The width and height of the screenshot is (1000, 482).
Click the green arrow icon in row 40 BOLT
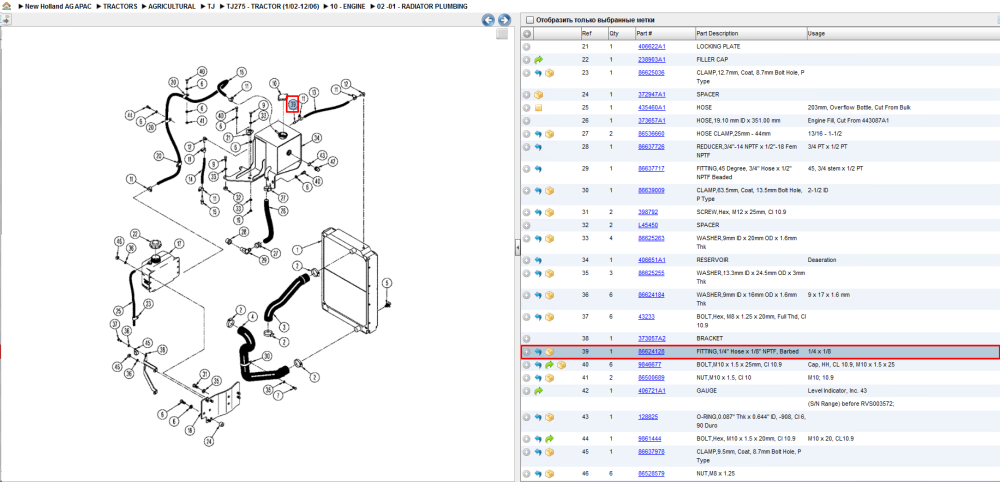[x=550, y=365]
